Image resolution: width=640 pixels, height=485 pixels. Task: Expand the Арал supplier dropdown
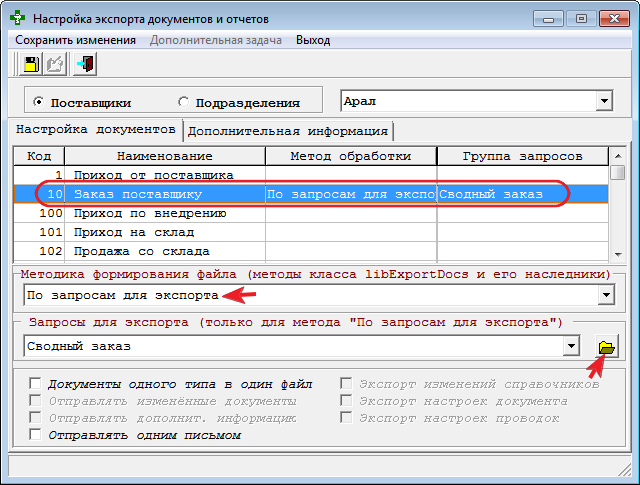(604, 101)
